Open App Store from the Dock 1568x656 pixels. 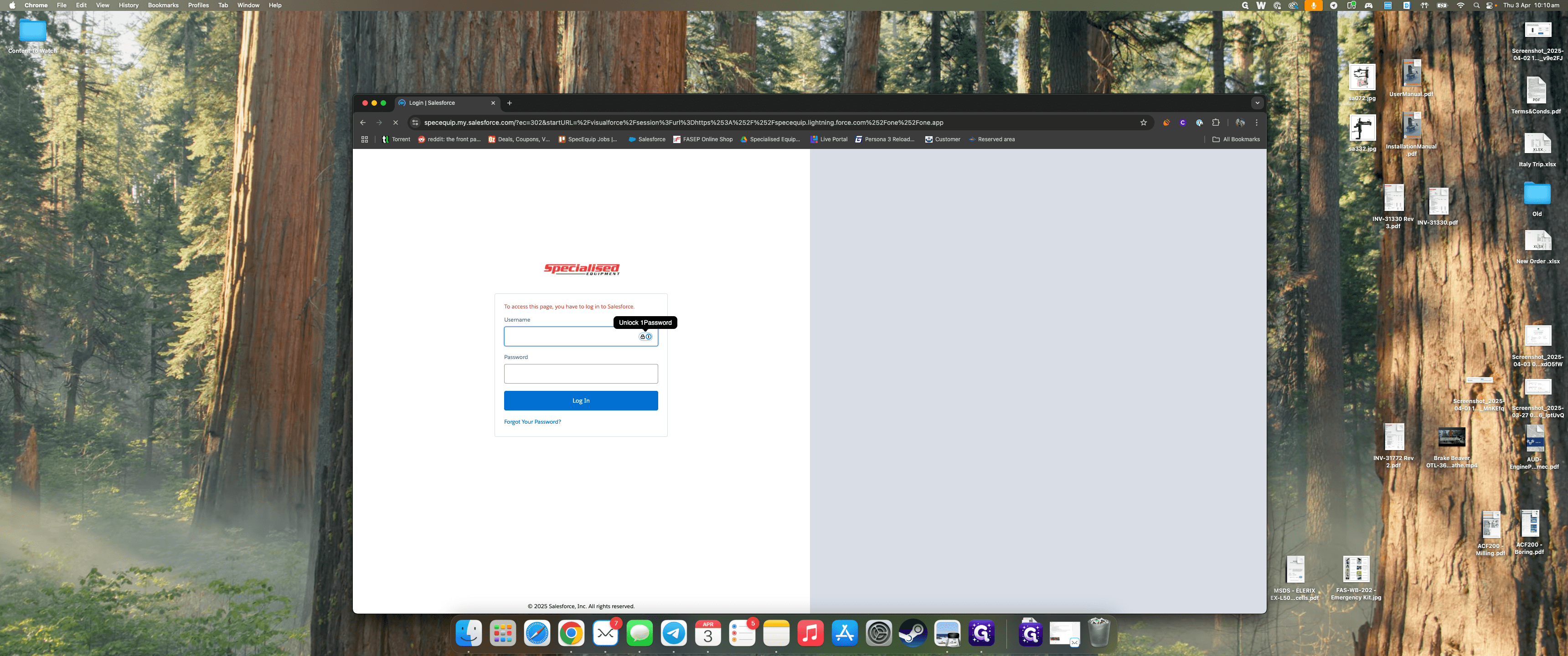845,633
